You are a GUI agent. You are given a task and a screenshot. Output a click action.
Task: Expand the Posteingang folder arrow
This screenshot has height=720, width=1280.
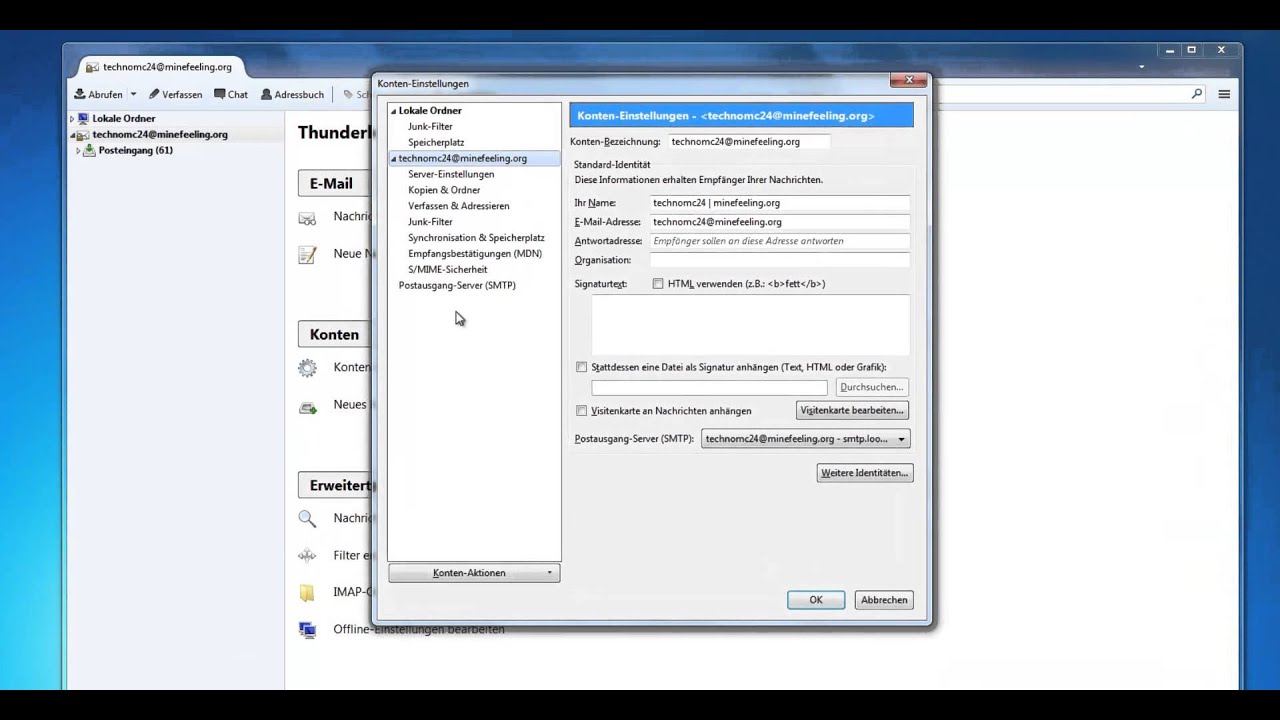(78, 151)
